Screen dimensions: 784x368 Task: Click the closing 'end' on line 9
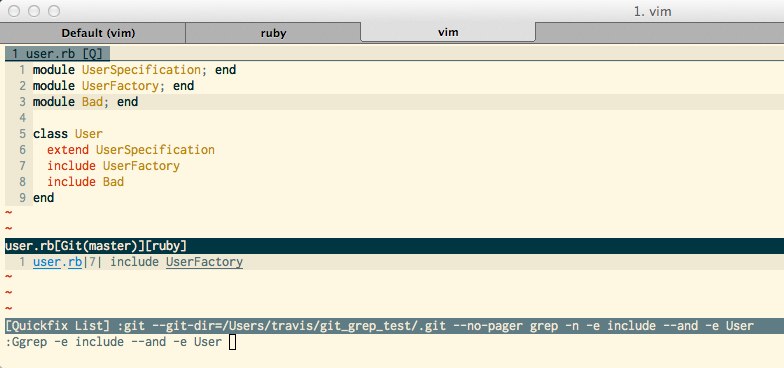tap(44, 198)
